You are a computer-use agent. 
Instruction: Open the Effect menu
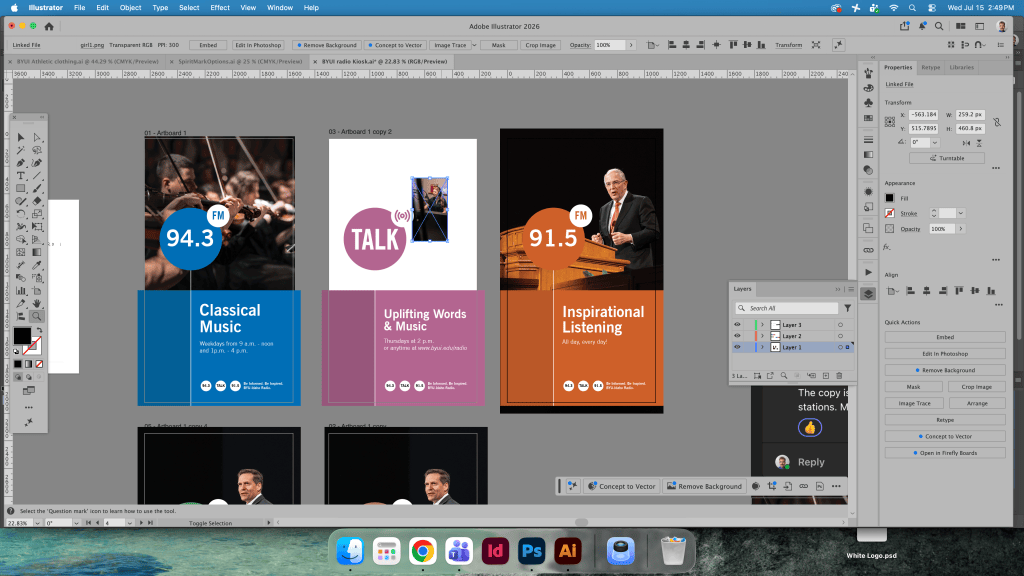coord(219,8)
